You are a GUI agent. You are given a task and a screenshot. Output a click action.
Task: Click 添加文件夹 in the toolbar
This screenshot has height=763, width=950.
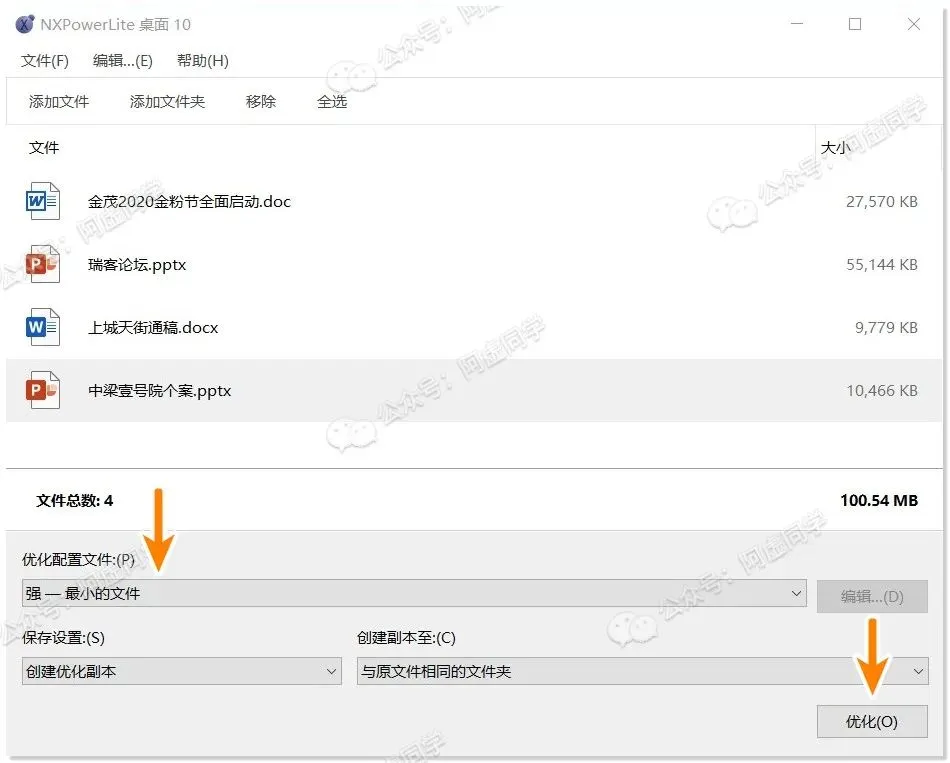[167, 101]
